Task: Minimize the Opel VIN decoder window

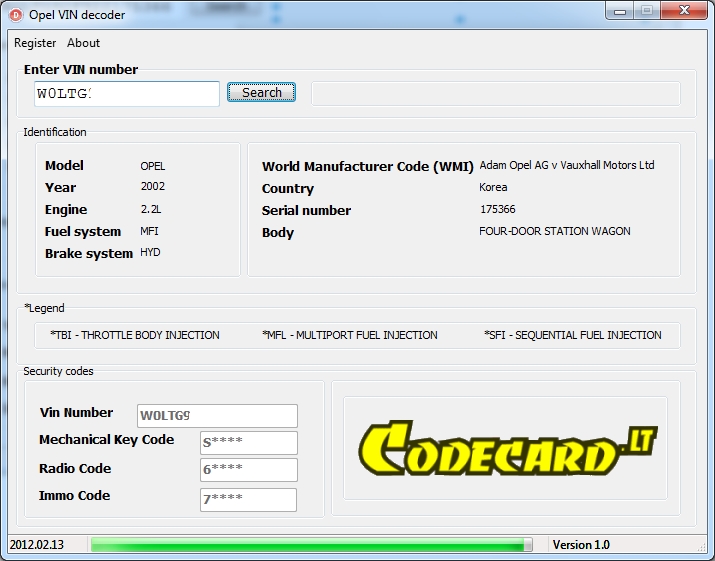Action: (x=620, y=11)
